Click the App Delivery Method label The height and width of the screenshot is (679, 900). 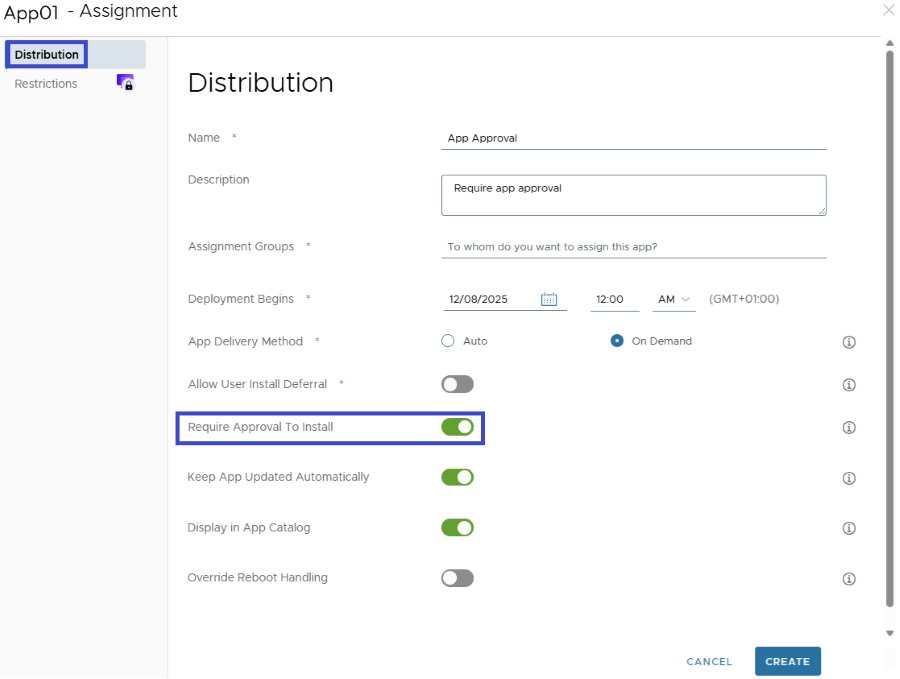pyautogui.click(x=246, y=342)
